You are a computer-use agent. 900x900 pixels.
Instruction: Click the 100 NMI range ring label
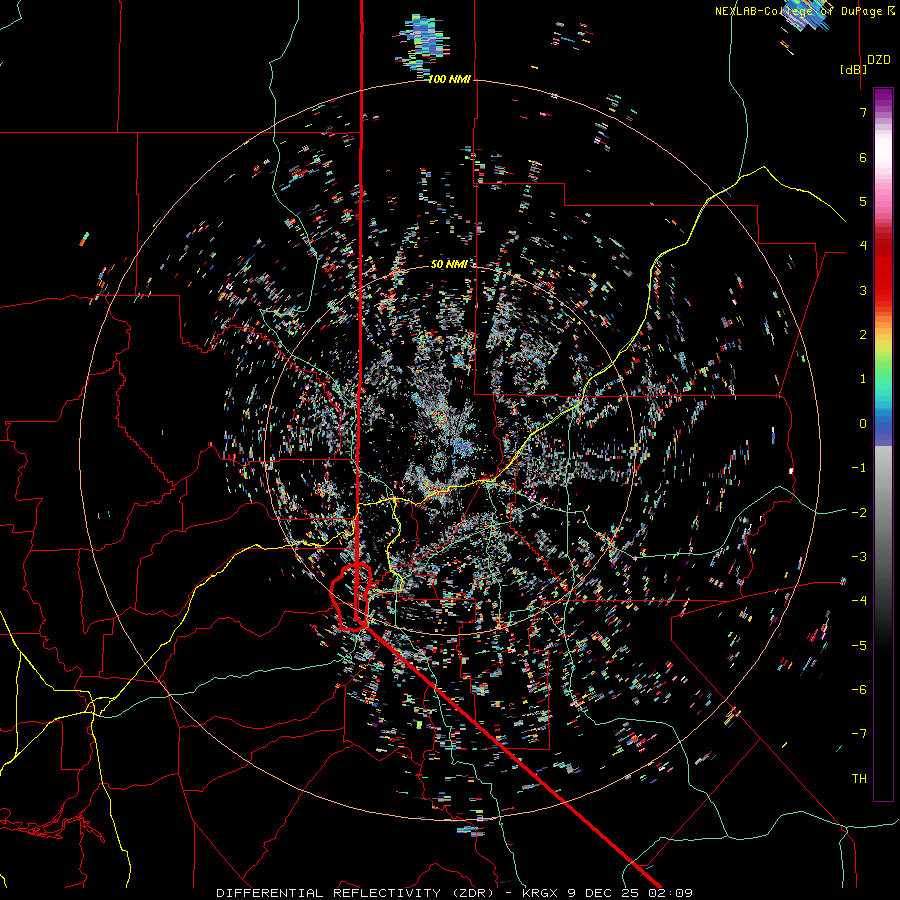tap(449, 79)
